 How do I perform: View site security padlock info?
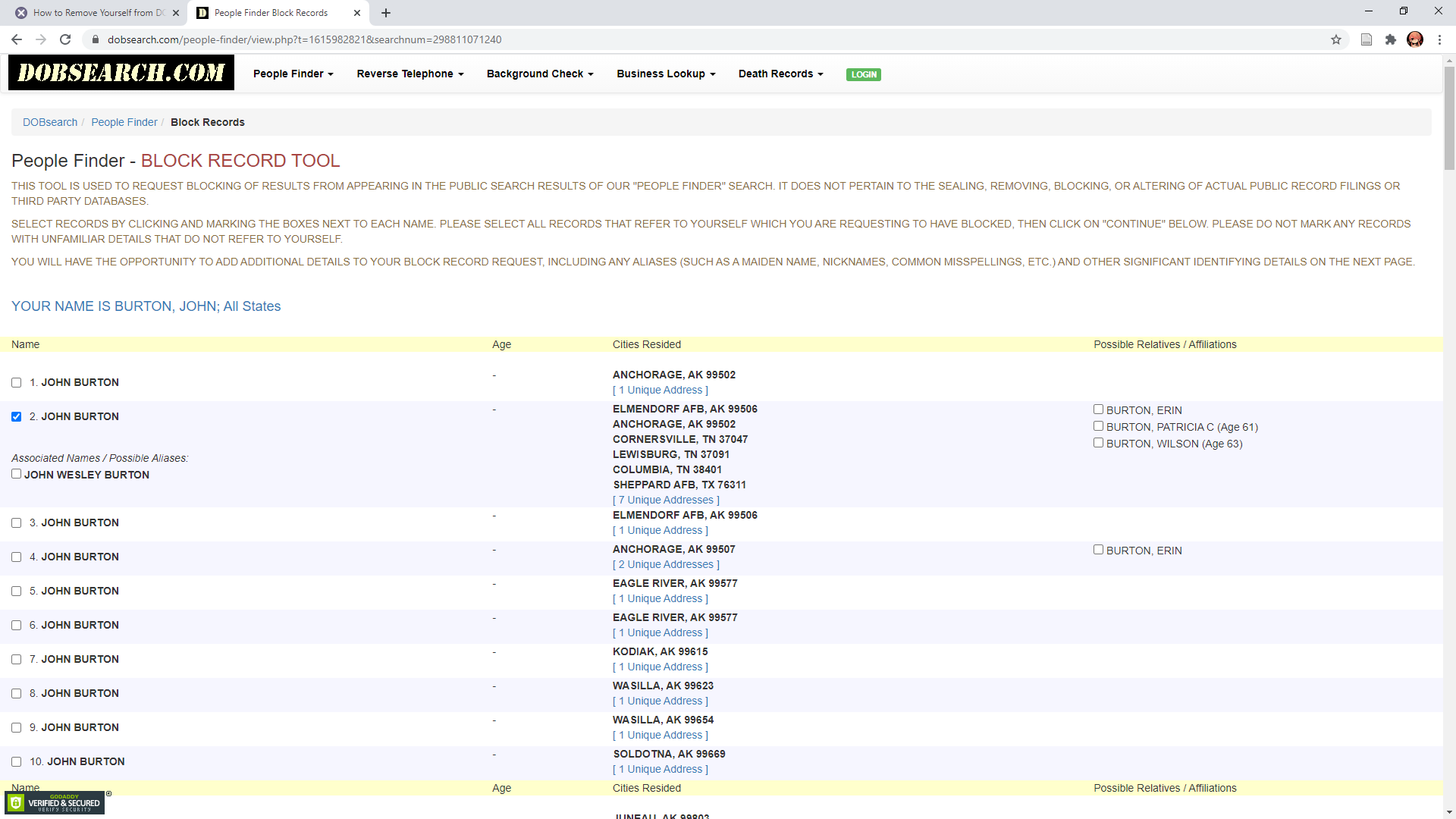tap(96, 39)
